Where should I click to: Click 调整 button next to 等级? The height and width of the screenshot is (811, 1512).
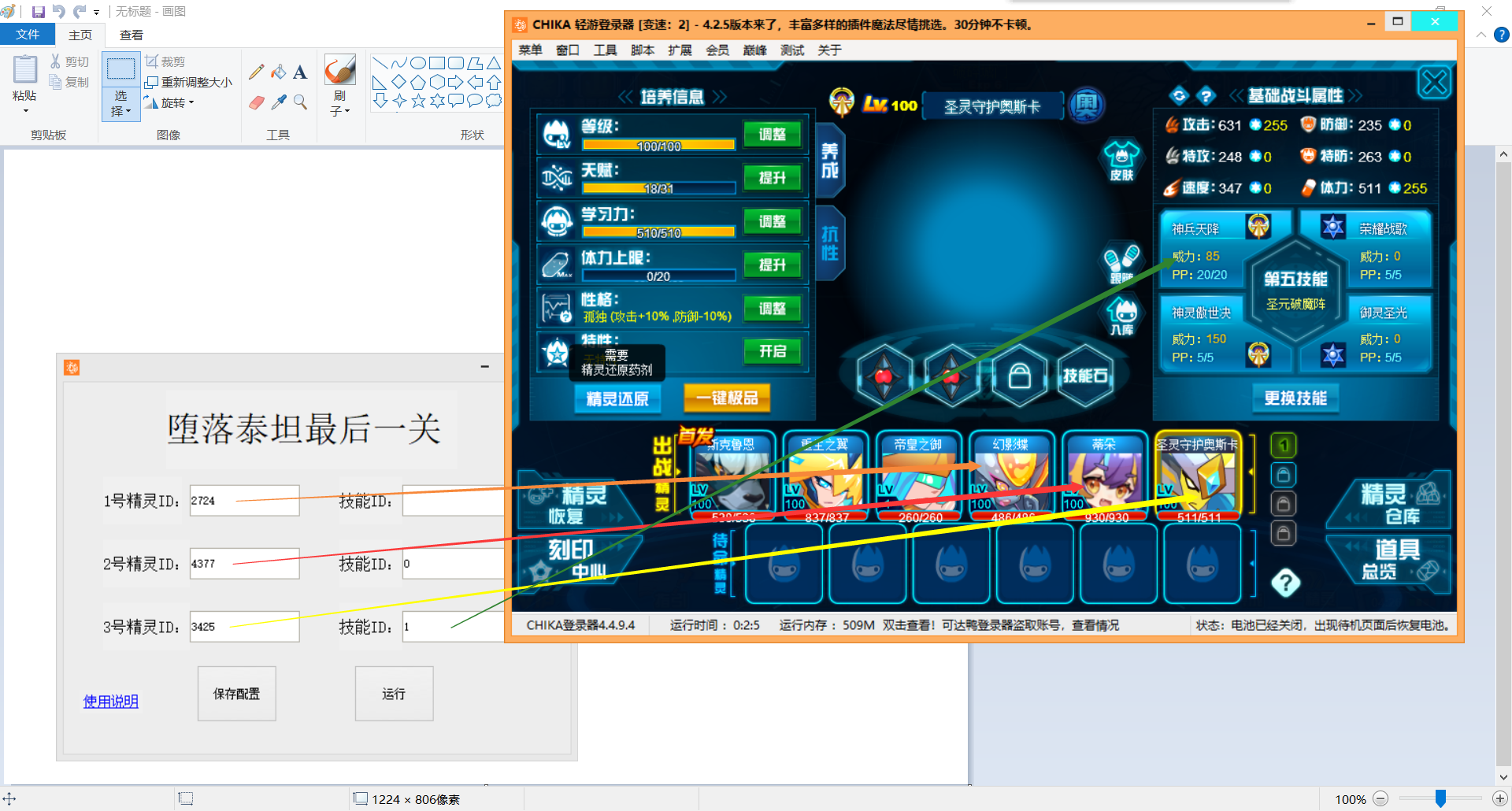772,135
